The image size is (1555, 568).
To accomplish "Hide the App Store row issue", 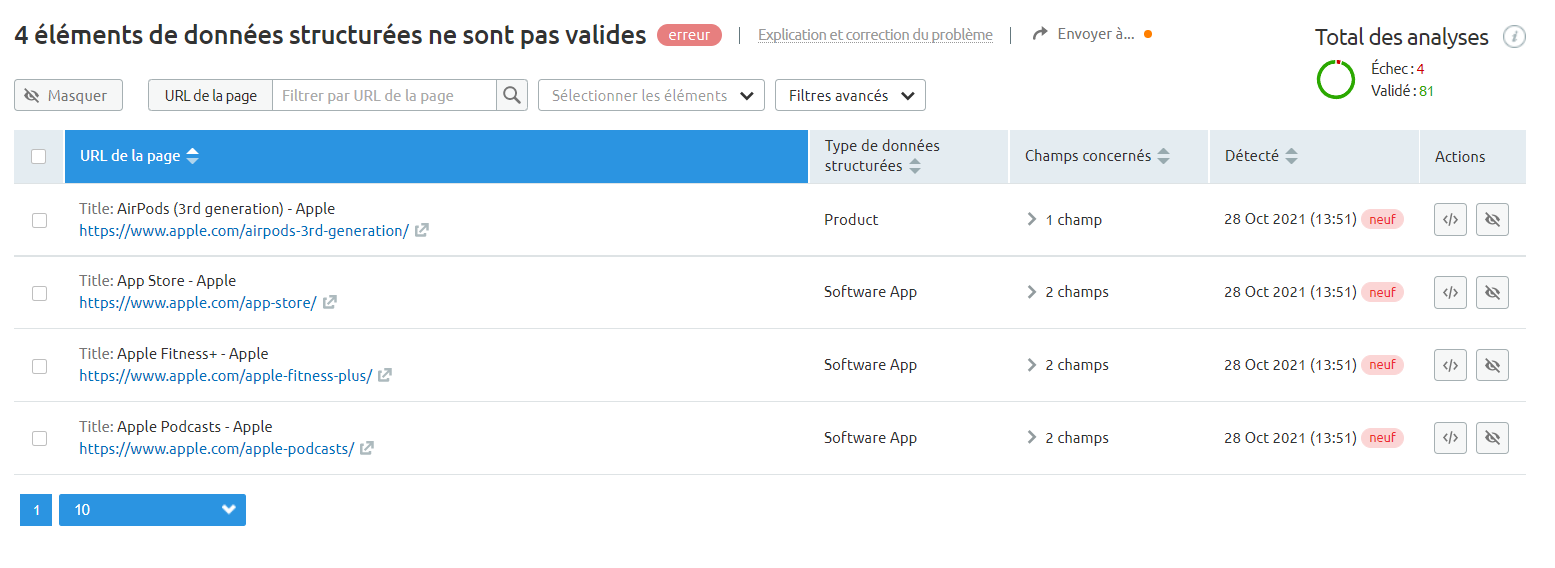I will (1492, 292).
